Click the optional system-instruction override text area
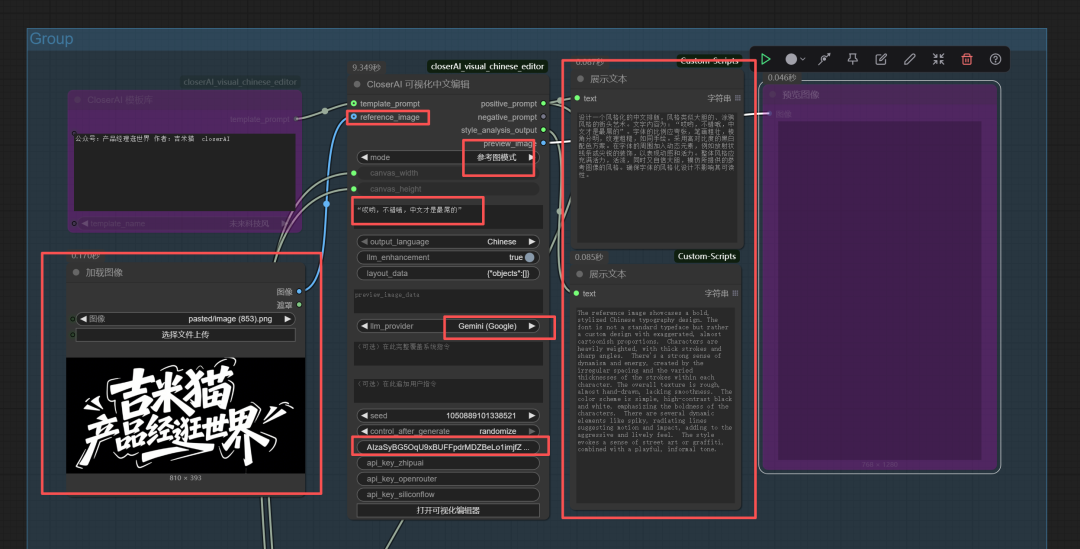 click(x=448, y=353)
